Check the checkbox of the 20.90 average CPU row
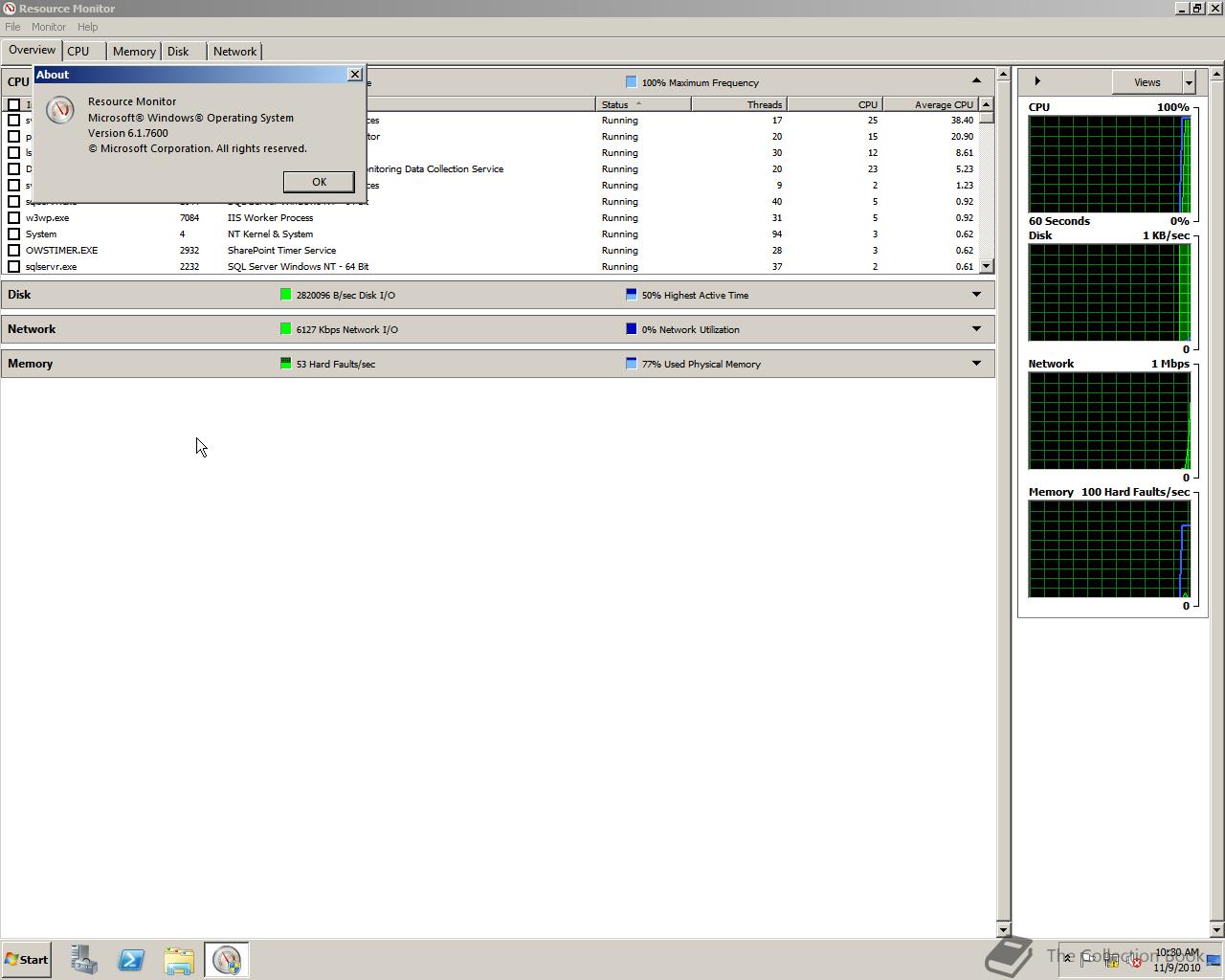Screen dimensions: 1225x980 [13, 137]
